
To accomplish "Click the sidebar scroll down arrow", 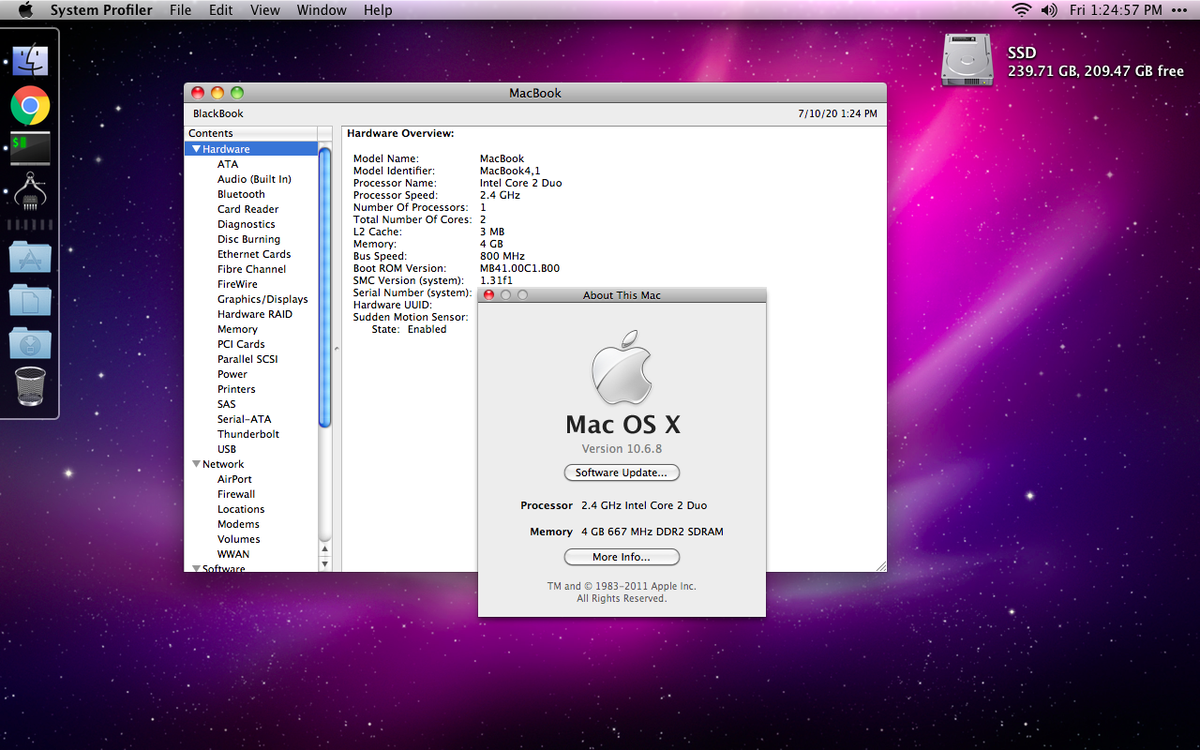I will coord(325,564).
